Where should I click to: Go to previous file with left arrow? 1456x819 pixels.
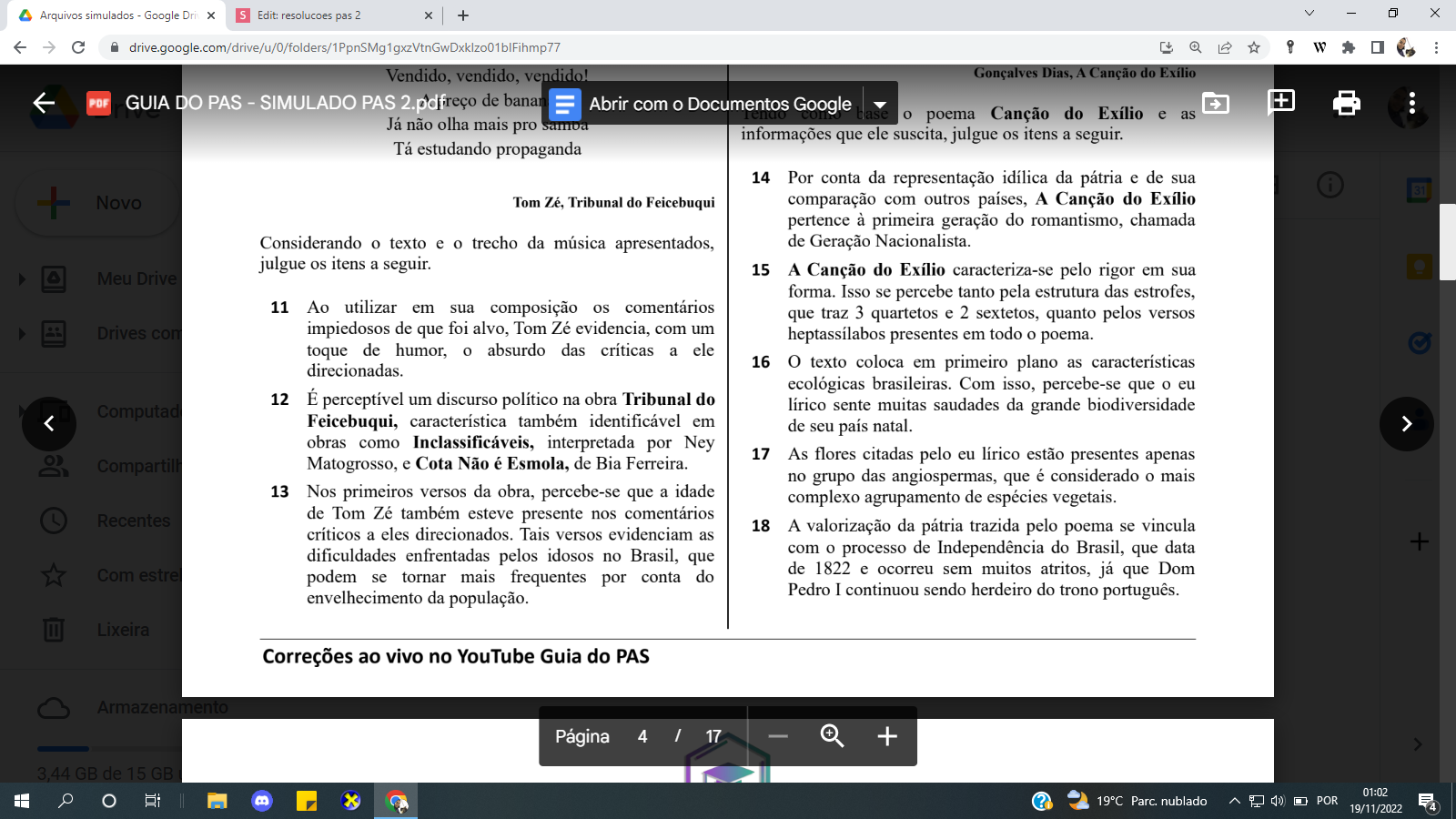49,423
